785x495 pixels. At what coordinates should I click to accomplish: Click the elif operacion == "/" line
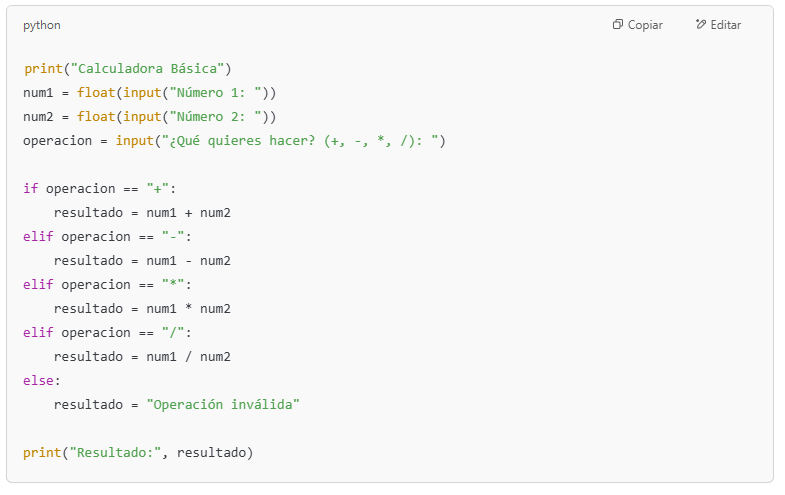(x=106, y=333)
